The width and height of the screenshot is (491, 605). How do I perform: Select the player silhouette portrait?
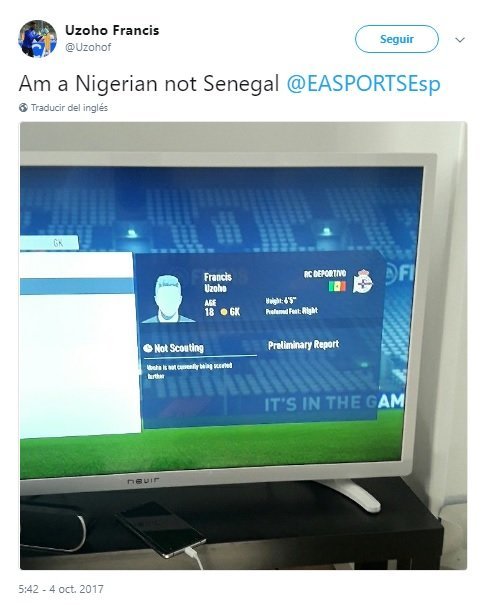point(168,298)
